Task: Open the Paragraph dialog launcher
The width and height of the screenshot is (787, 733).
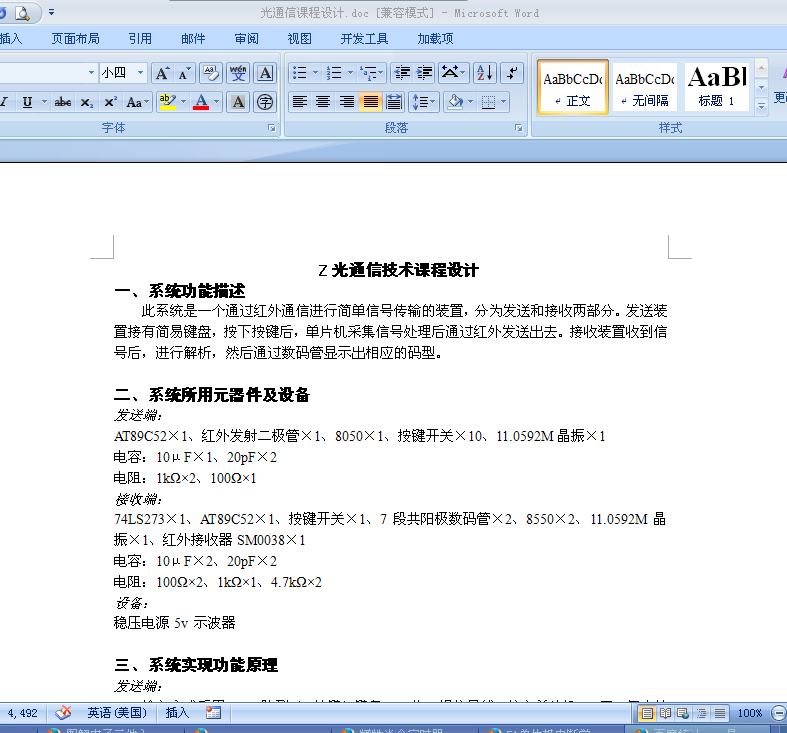Action: pyautogui.click(x=518, y=129)
